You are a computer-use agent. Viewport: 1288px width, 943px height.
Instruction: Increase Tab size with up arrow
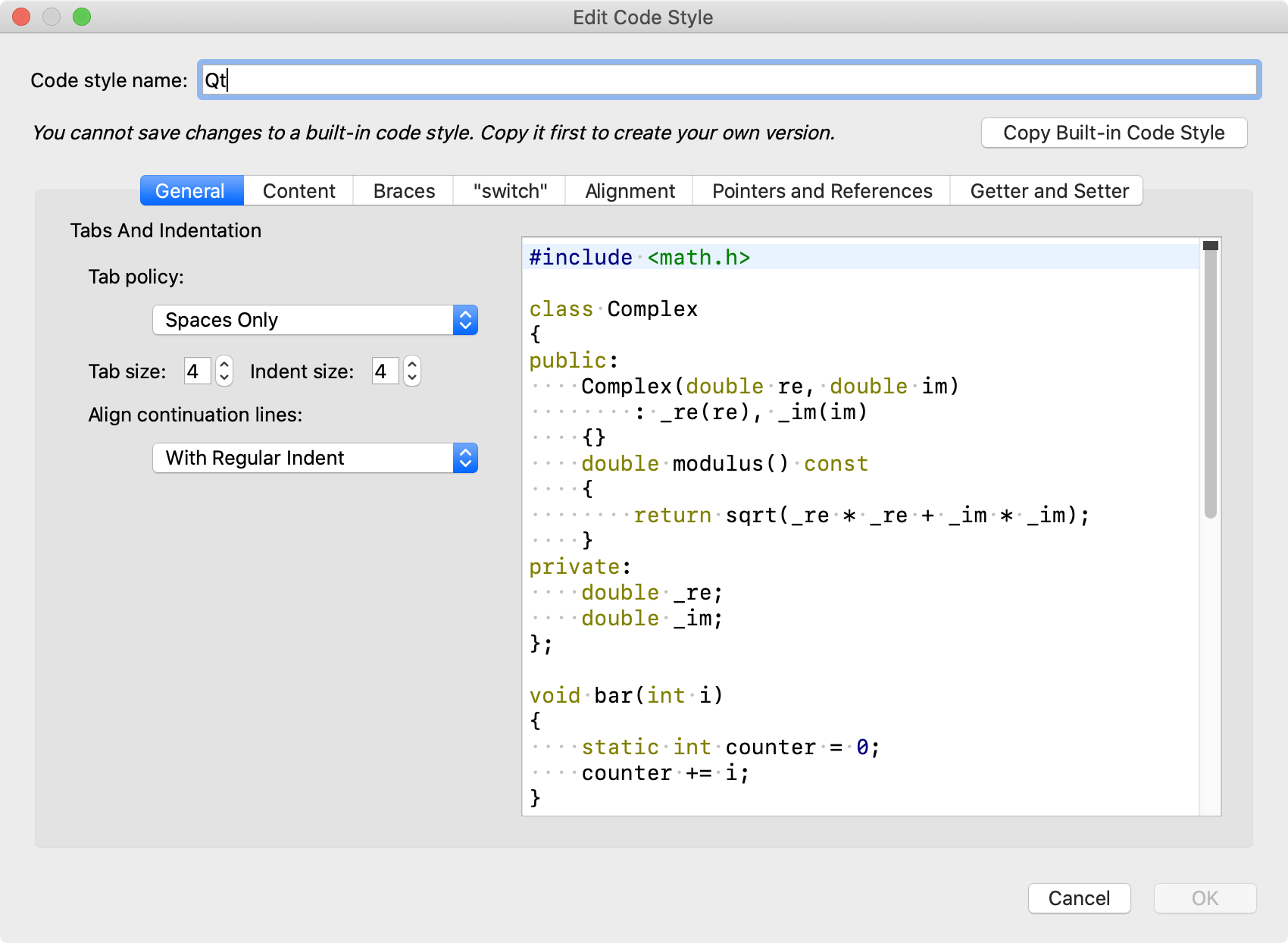point(224,365)
